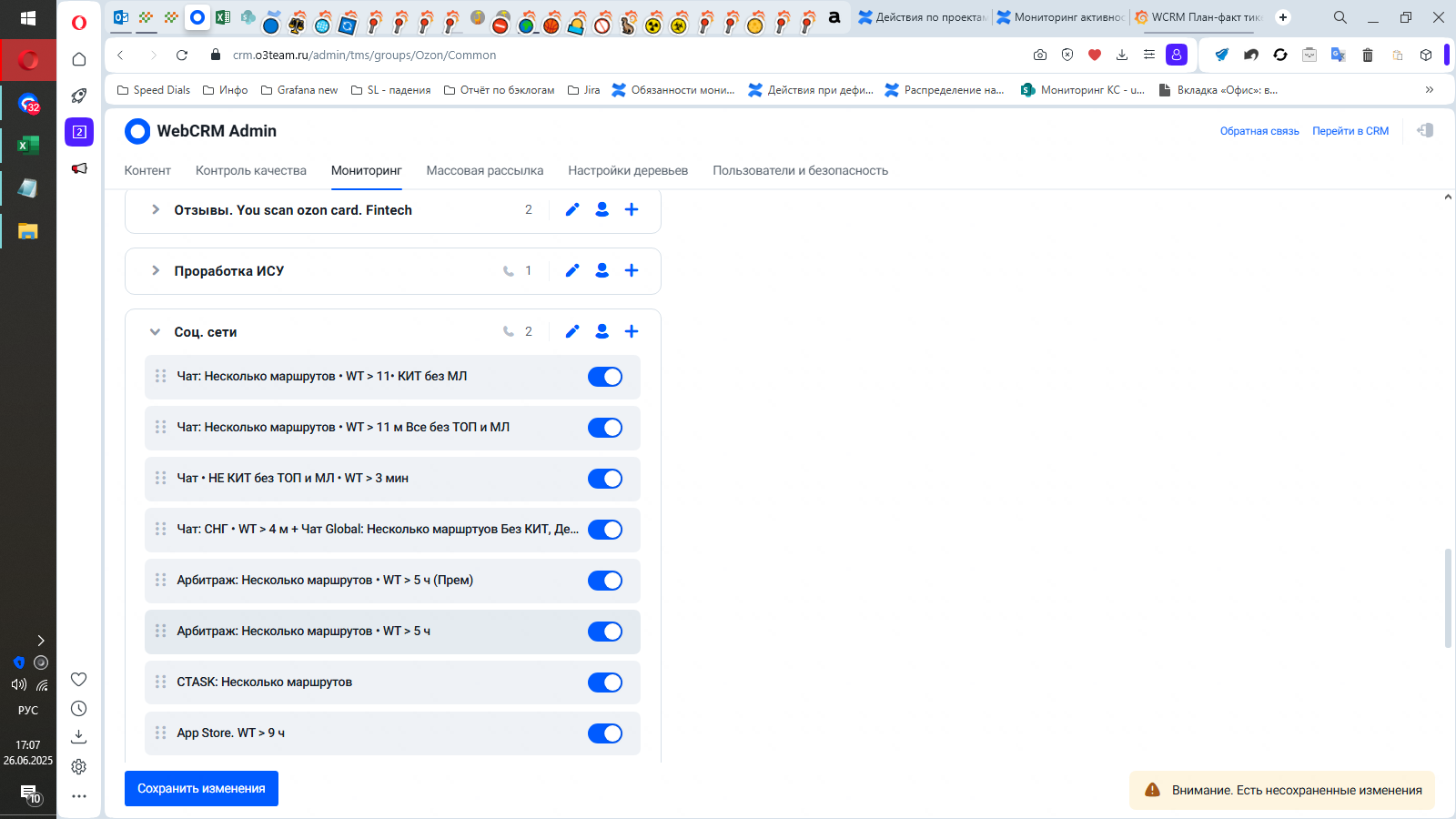Viewport: 1456px width, 819px height.
Task: Open Grafana new bookmark folder
Action: click(299, 90)
